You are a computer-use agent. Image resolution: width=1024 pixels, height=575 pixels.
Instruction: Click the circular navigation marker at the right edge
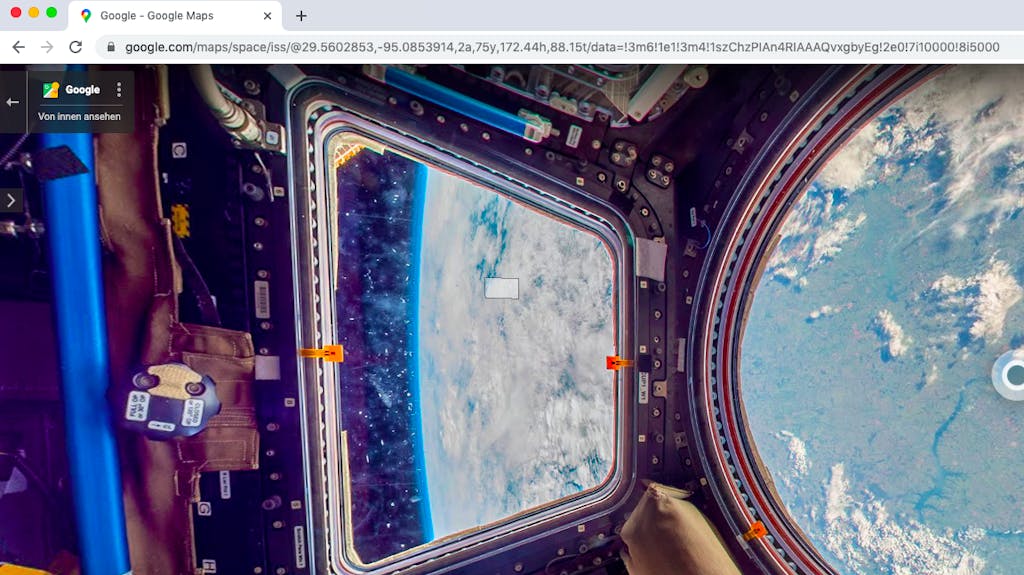(1009, 374)
